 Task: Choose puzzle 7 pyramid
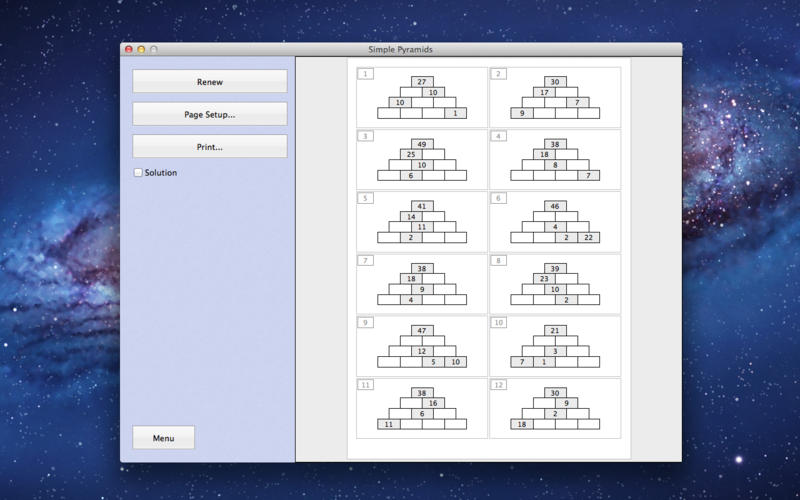pyautogui.click(x=421, y=284)
